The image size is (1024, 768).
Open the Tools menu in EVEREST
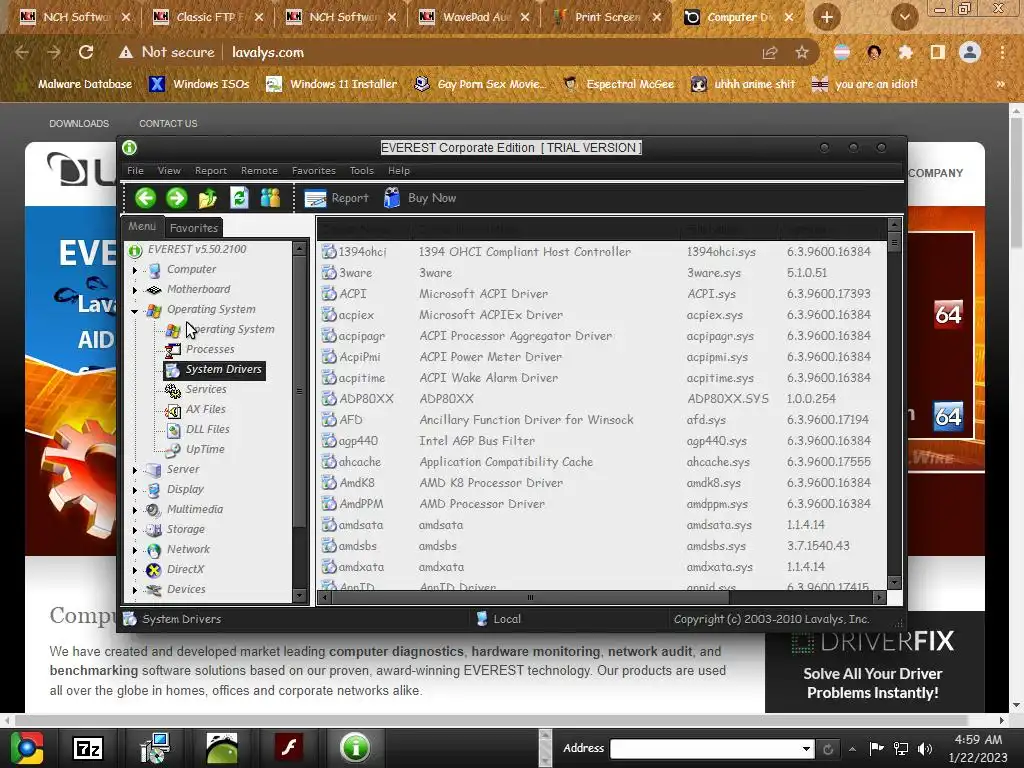(x=361, y=170)
